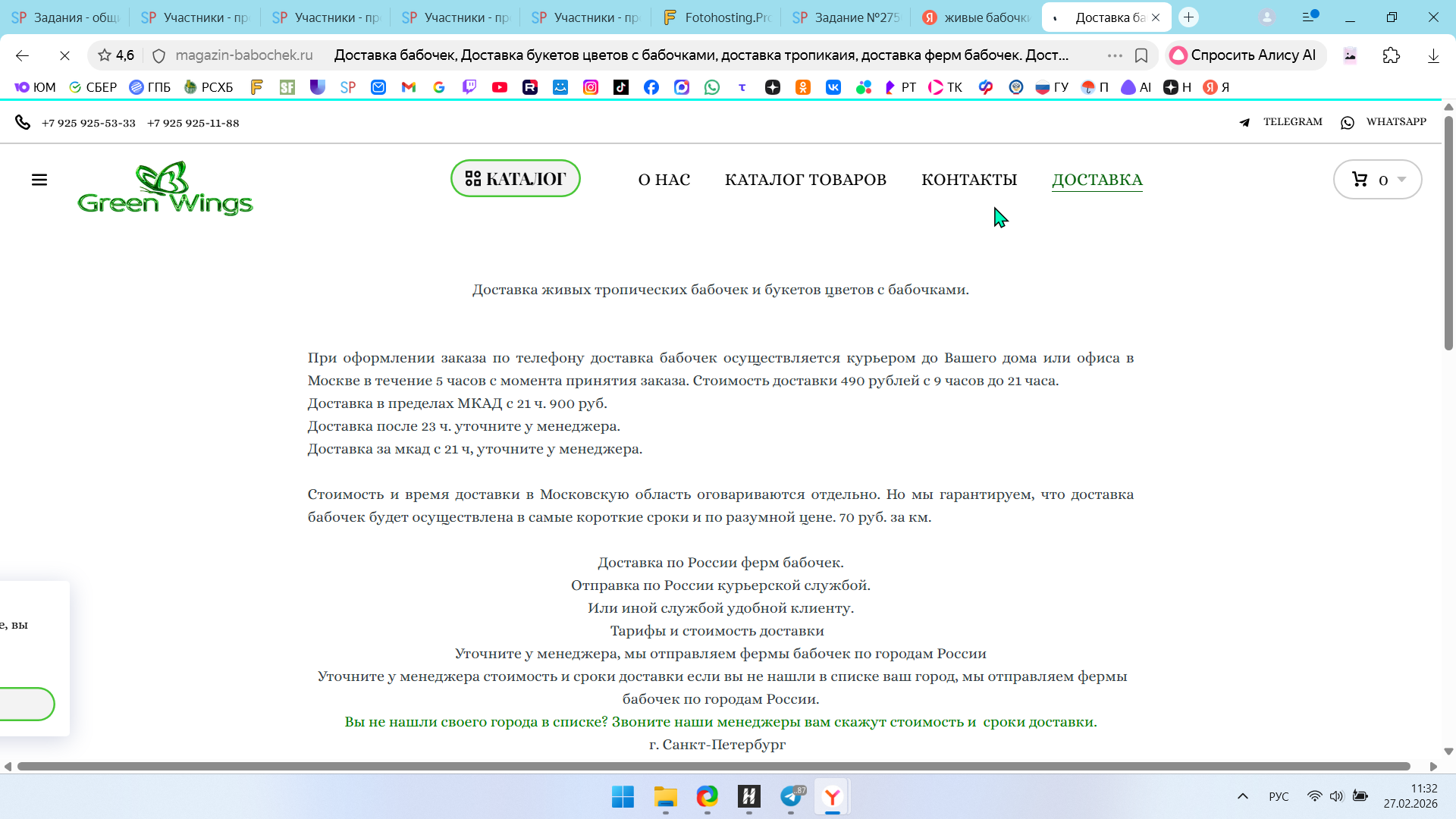Open the browser extensions puzzle icon

point(1391,55)
